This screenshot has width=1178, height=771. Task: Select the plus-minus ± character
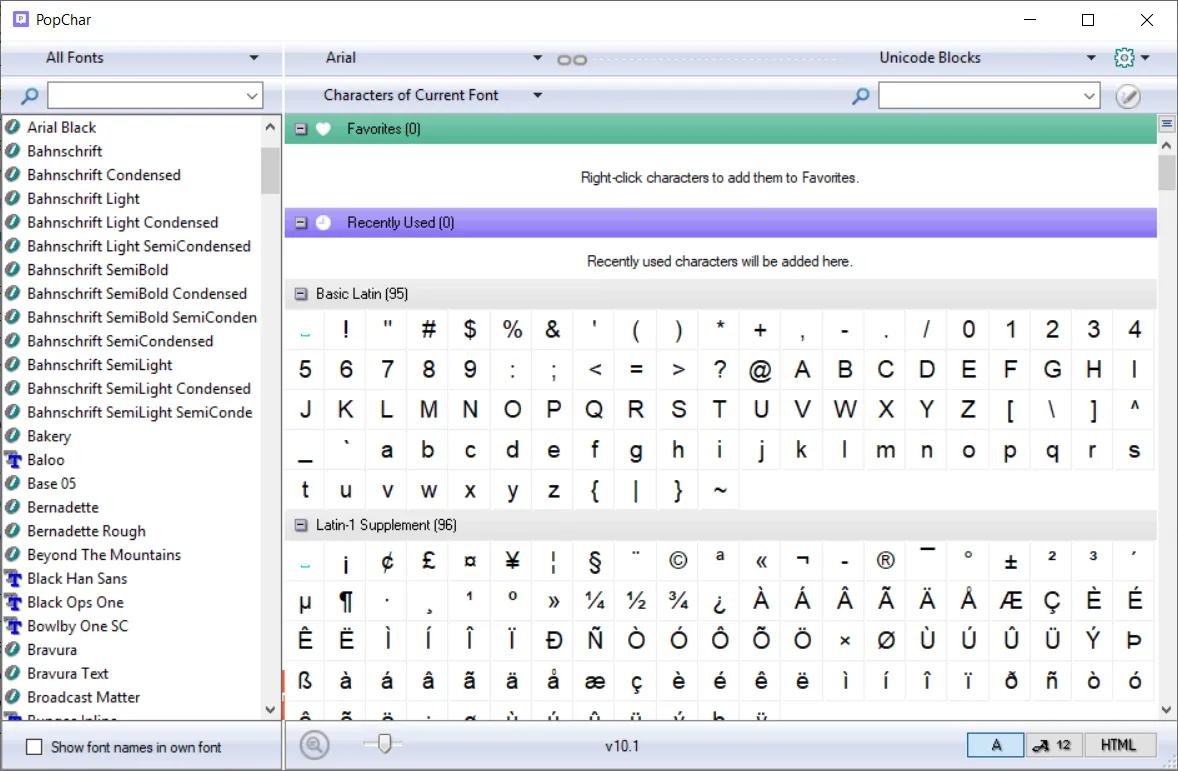1010,560
